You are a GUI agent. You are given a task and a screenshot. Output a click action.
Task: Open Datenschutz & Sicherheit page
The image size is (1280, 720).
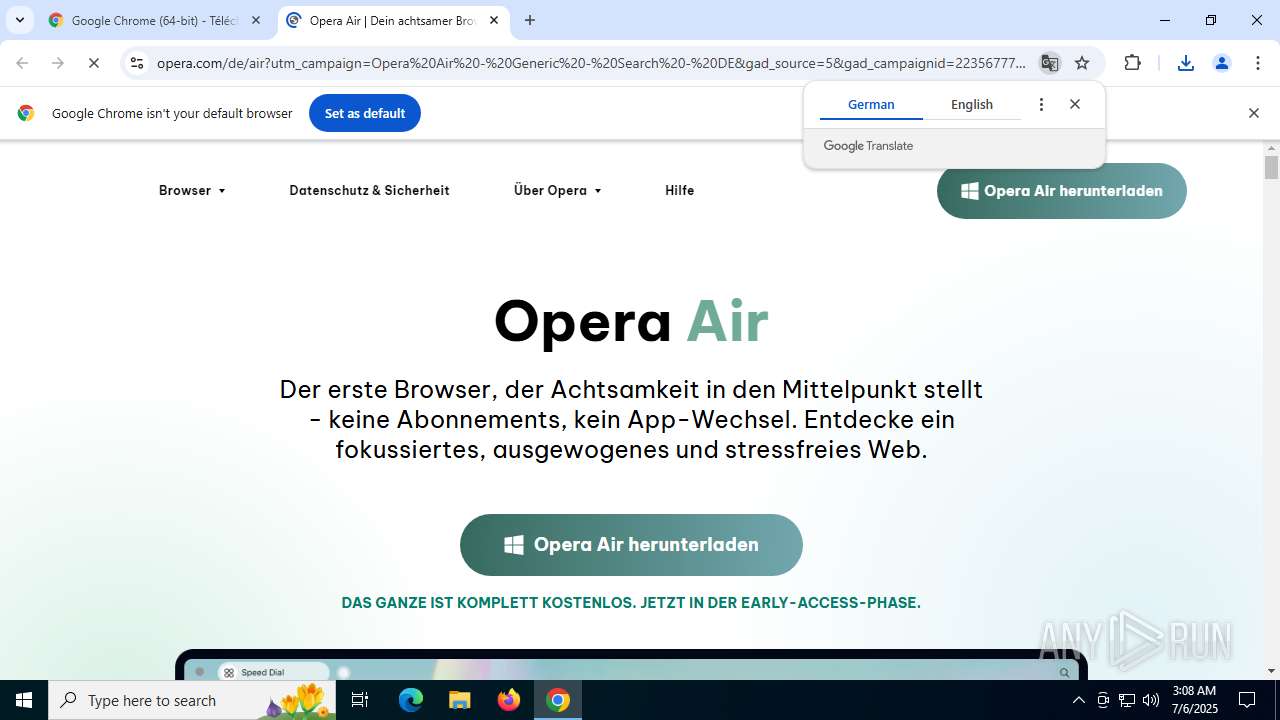click(x=369, y=190)
